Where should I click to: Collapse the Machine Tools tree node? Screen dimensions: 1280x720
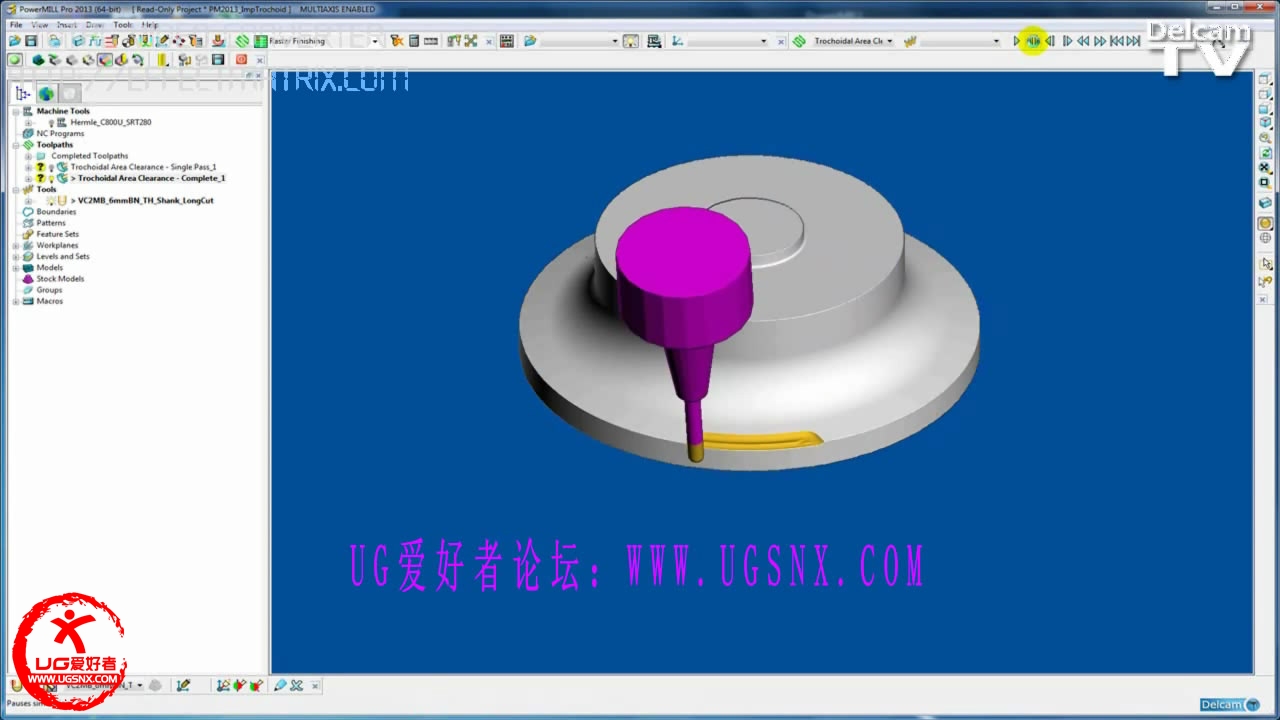[16, 111]
